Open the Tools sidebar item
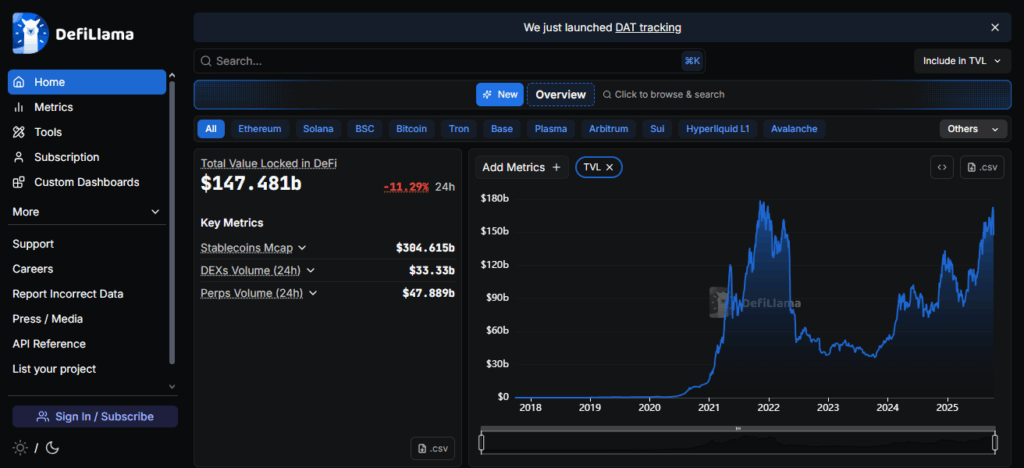Screen dimensions: 1024x468 click(47, 132)
